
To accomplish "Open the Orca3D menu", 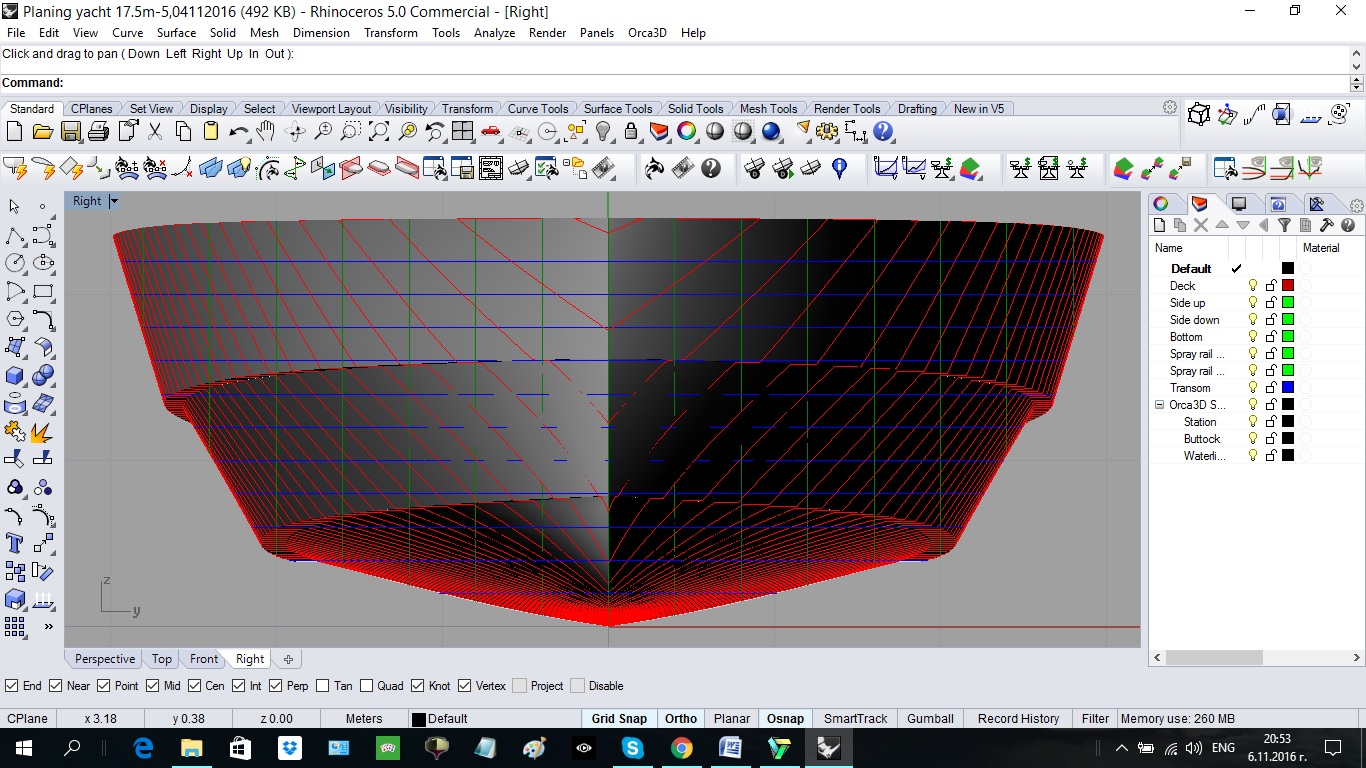I will 647,33.
